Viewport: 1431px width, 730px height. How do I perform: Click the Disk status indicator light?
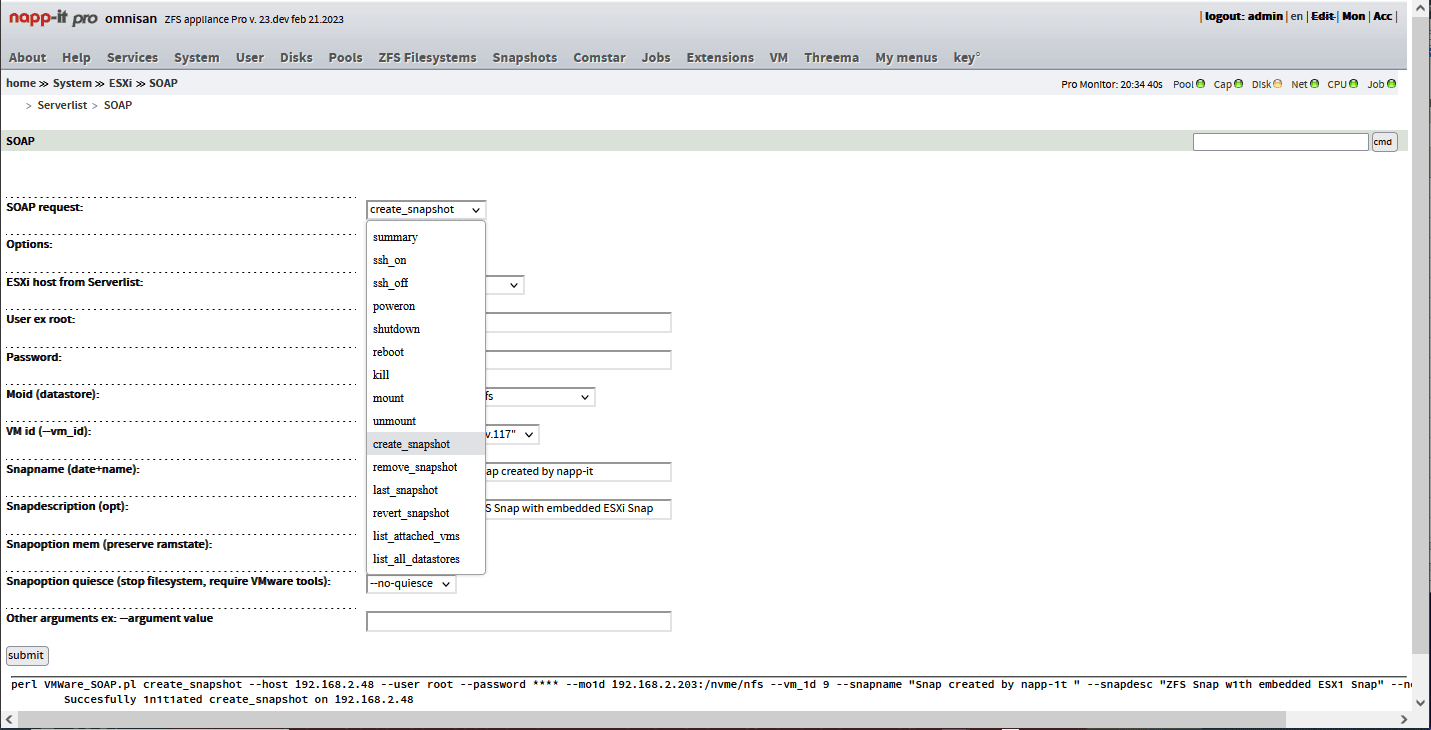1278,84
